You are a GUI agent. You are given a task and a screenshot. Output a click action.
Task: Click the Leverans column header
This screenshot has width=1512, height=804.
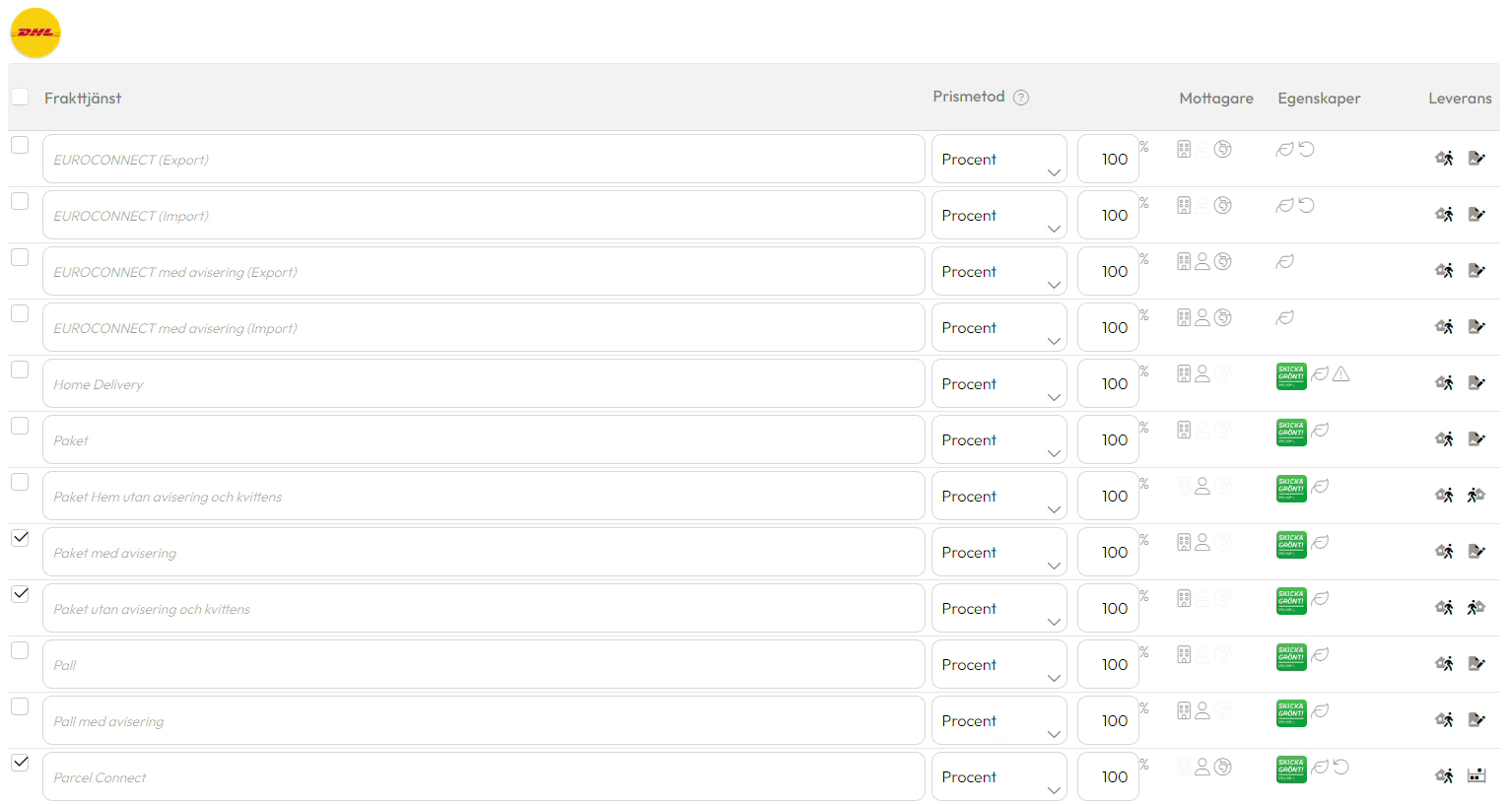click(1460, 99)
